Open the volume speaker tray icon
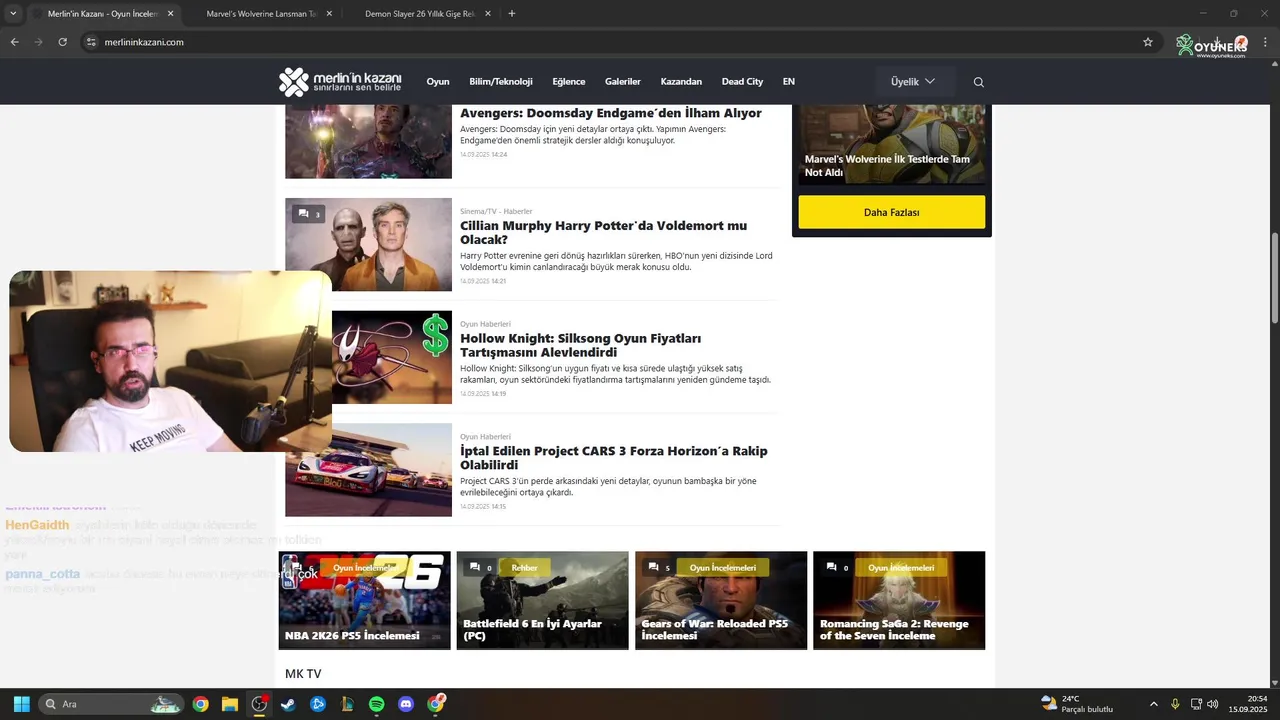This screenshot has width=1280, height=720. [x=1213, y=704]
